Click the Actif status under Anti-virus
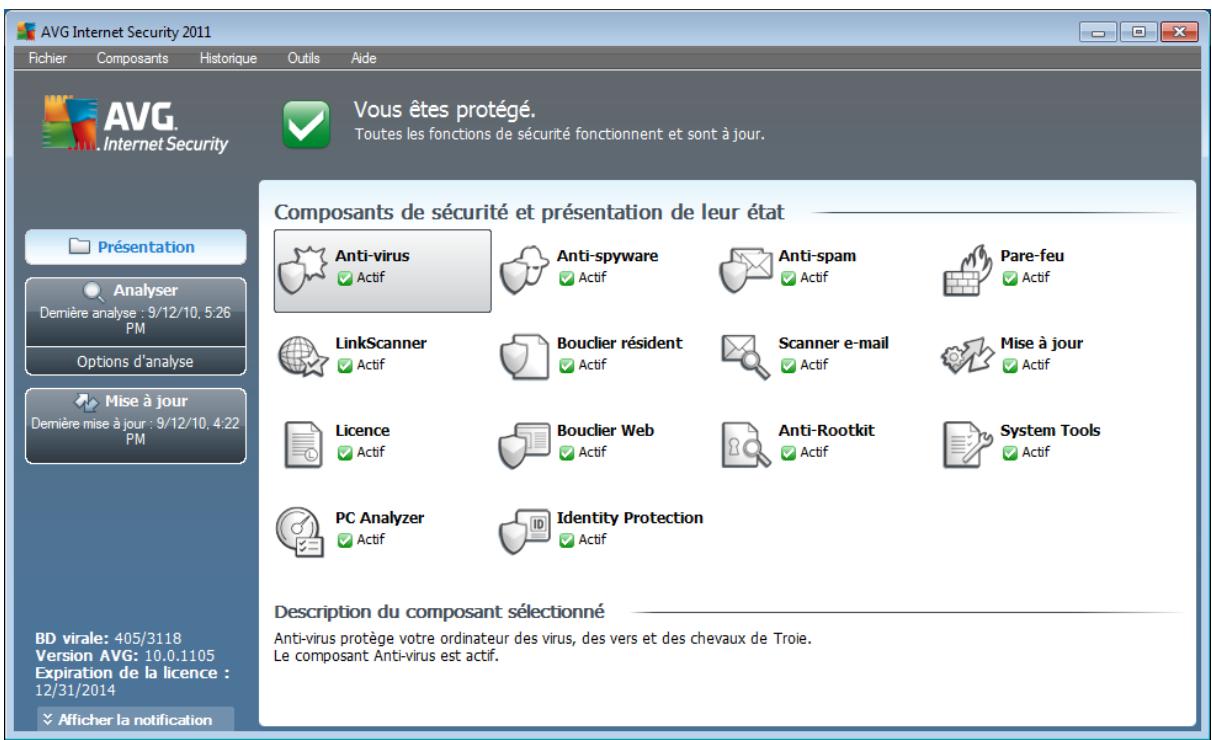1212x740 pixels. coord(360,277)
